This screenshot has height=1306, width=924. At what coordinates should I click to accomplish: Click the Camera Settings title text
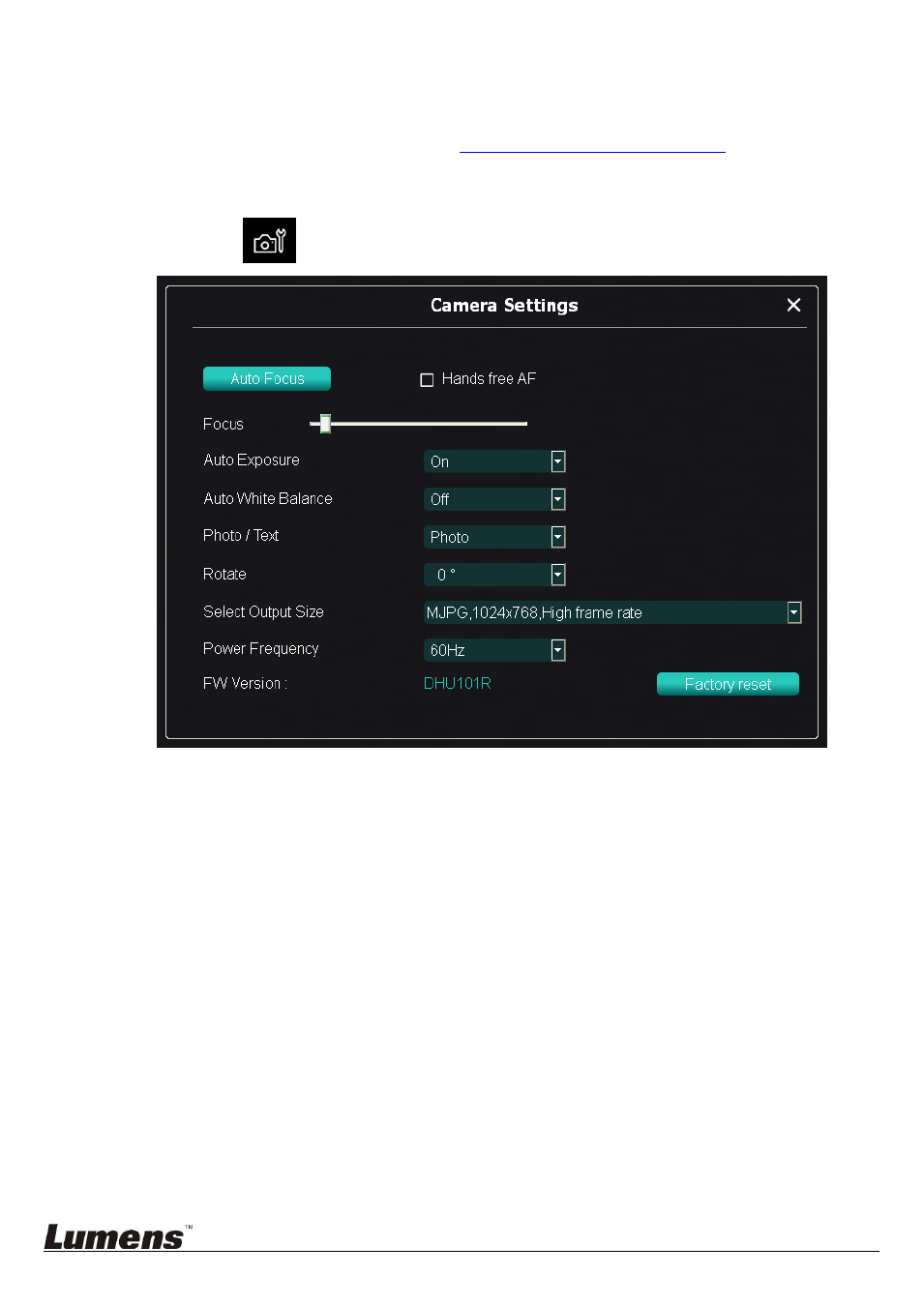click(x=504, y=305)
